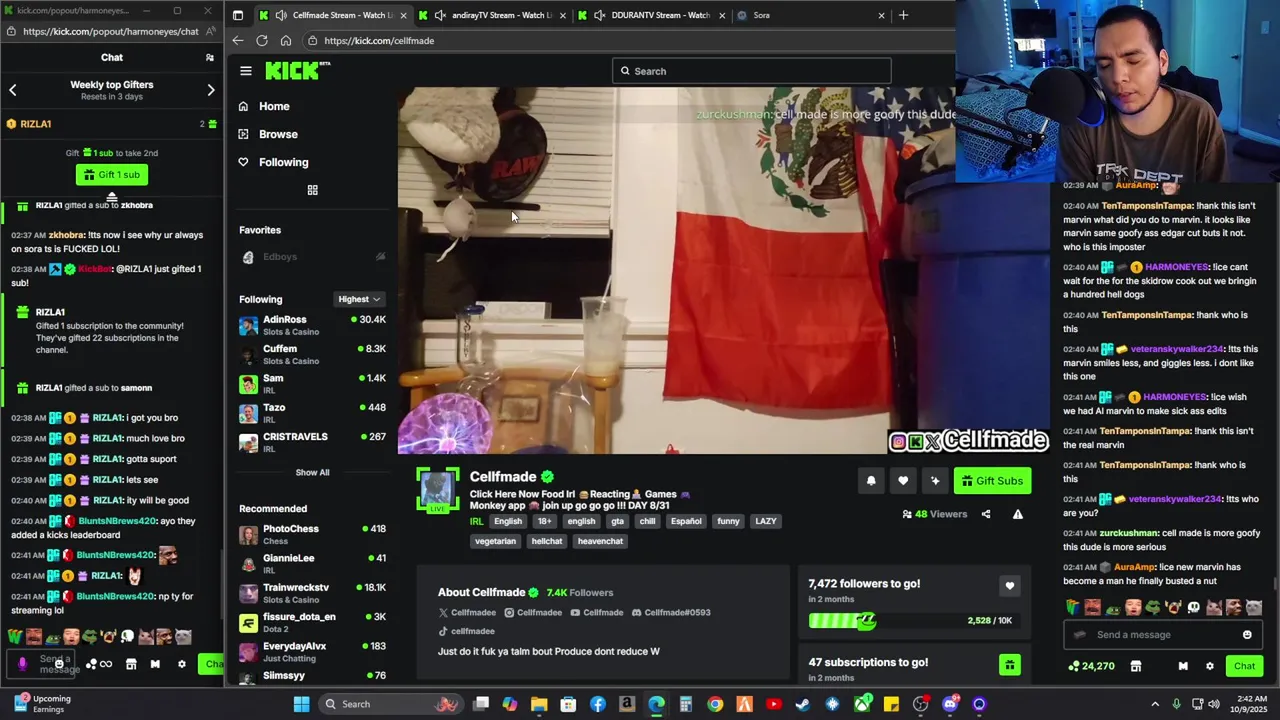The image size is (1280, 720).
Task: Open Cellfmade Discord link Cellfmade#0593
Action: point(672,612)
